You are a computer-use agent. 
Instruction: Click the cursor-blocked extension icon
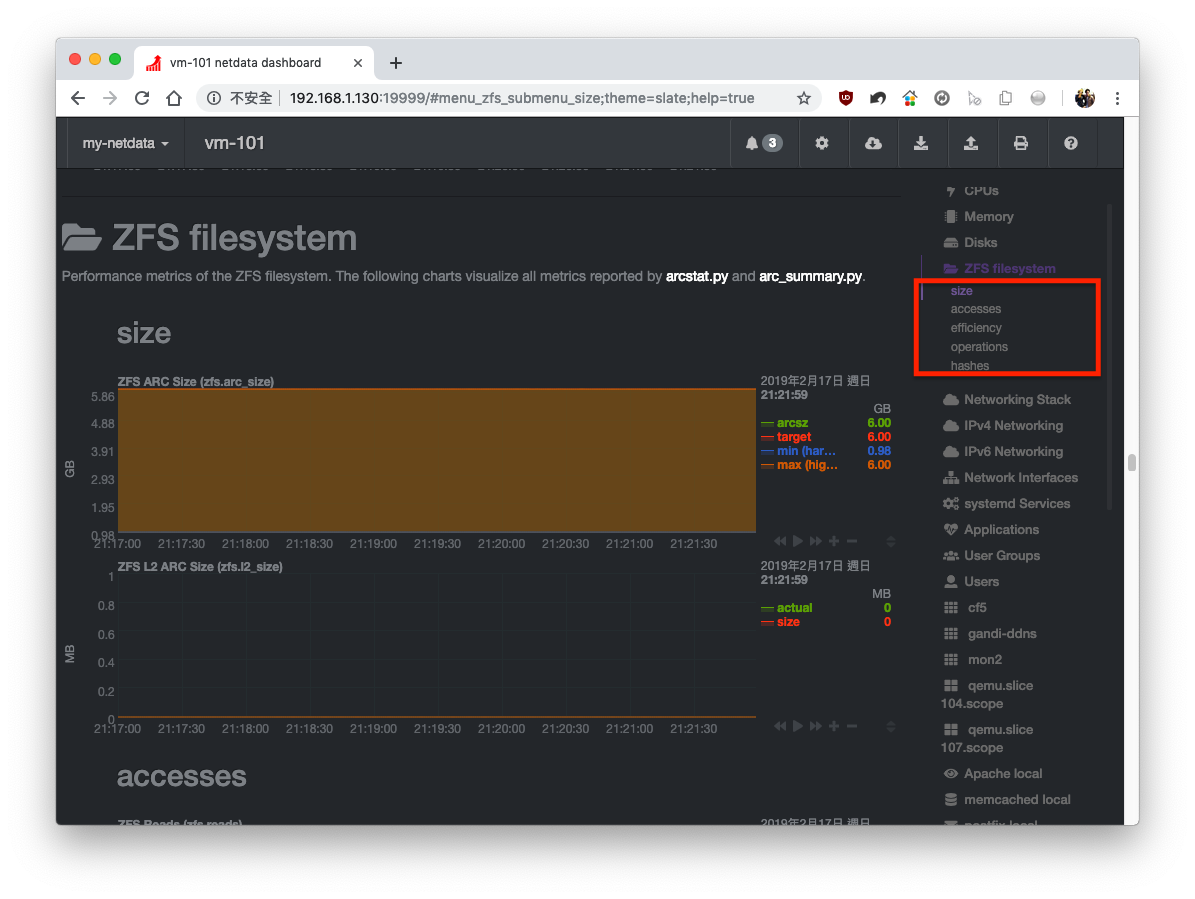coord(974,98)
